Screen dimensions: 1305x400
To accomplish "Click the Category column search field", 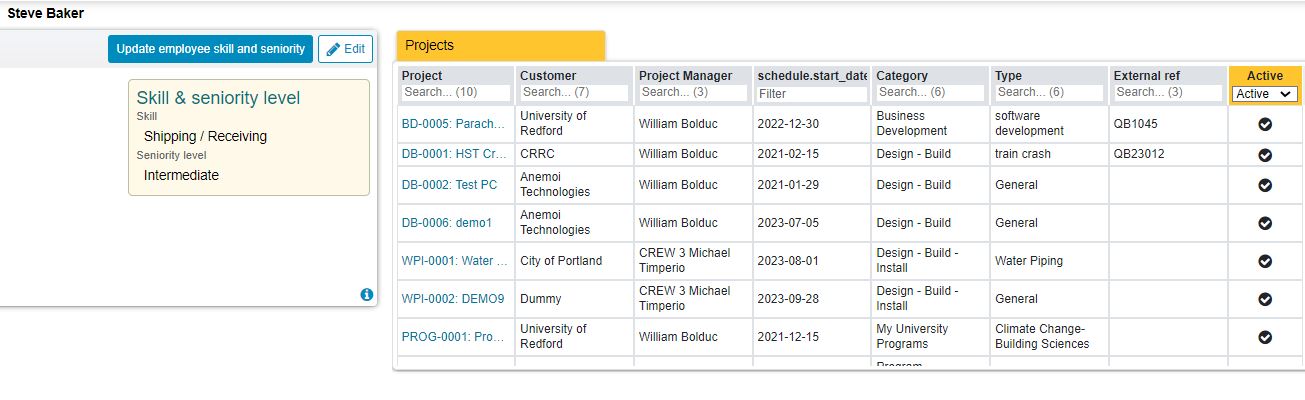I will pos(930,92).
